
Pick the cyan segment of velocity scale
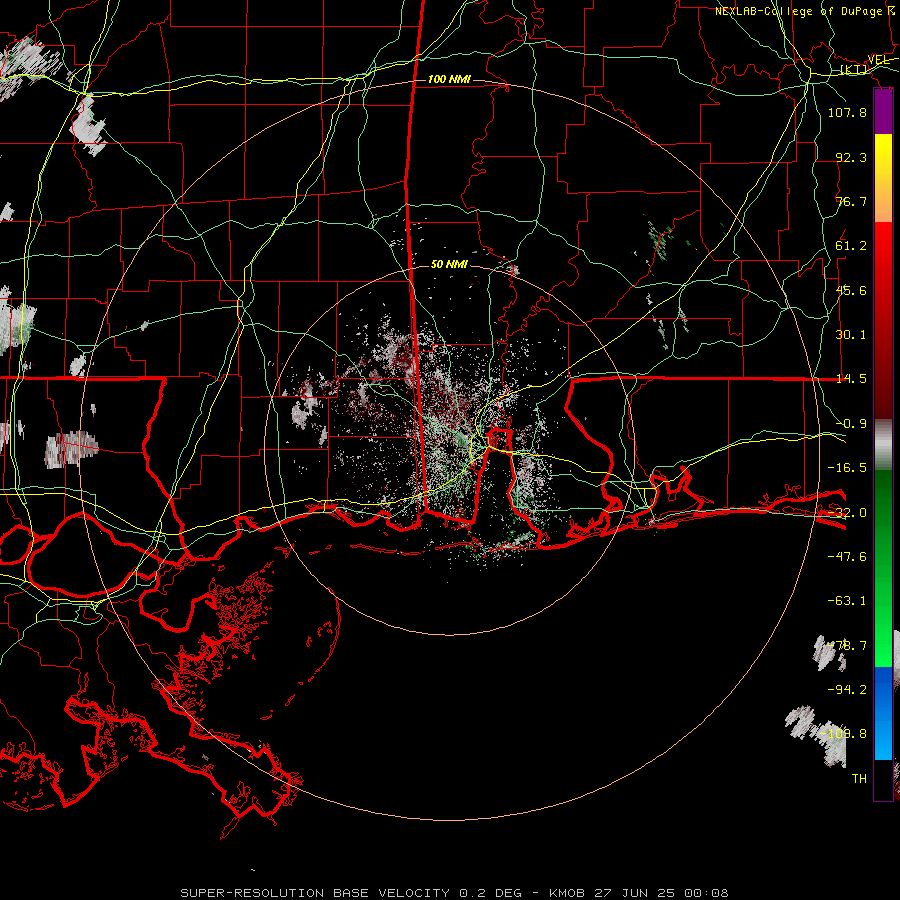pyautogui.click(x=883, y=743)
